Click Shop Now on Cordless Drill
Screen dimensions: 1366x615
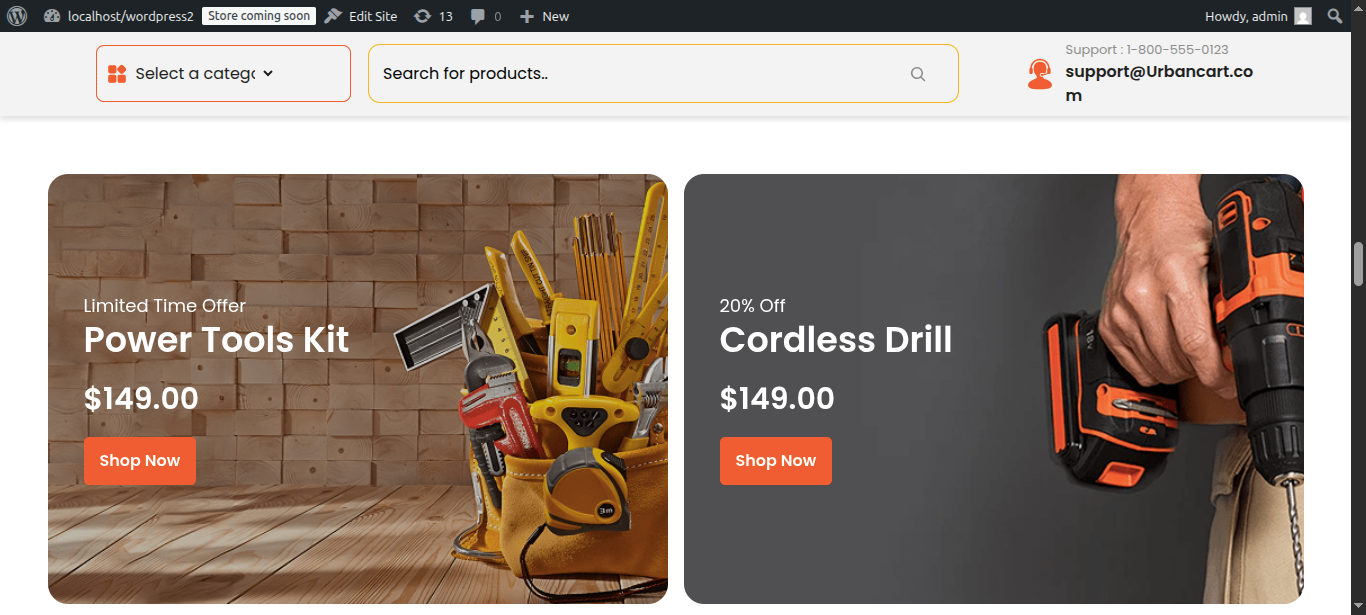pos(776,461)
